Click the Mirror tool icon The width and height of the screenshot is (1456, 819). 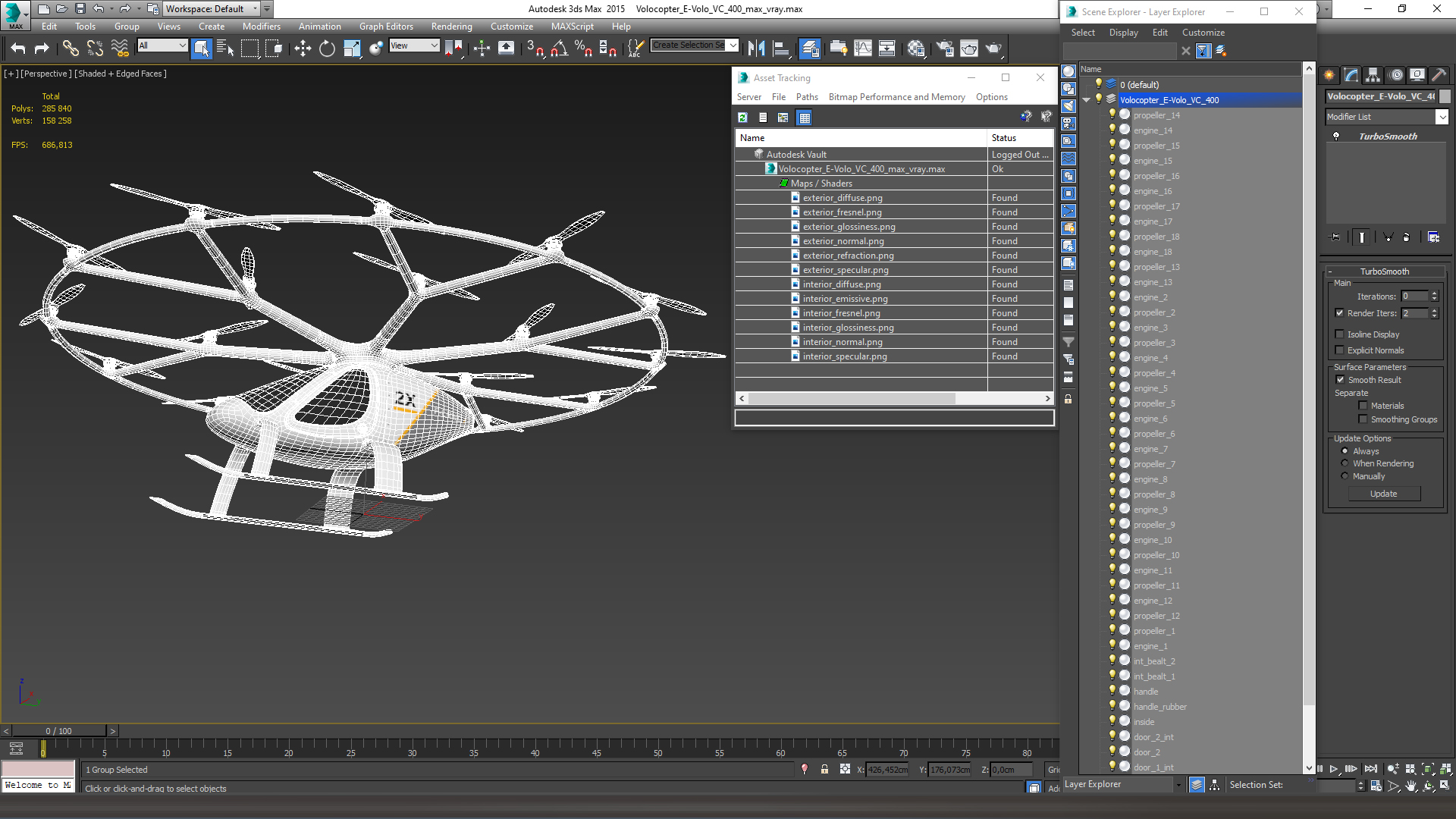[x=756, y=49]
